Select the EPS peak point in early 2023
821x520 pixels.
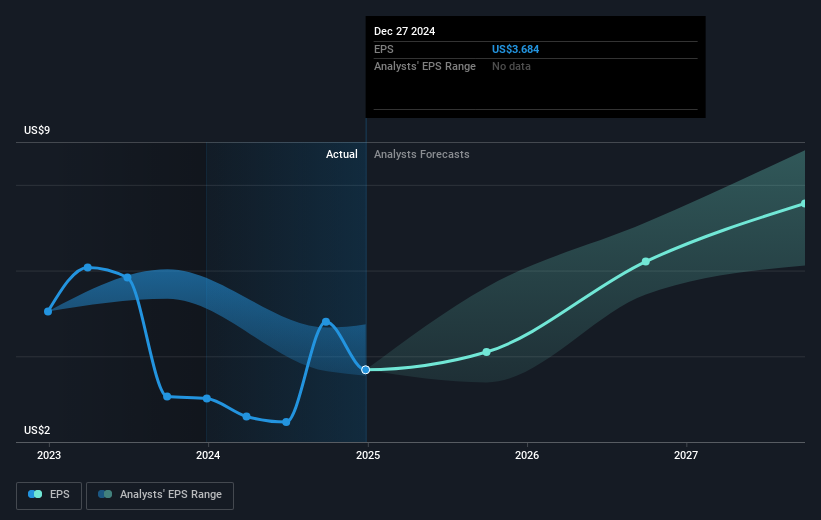(88, 268)
